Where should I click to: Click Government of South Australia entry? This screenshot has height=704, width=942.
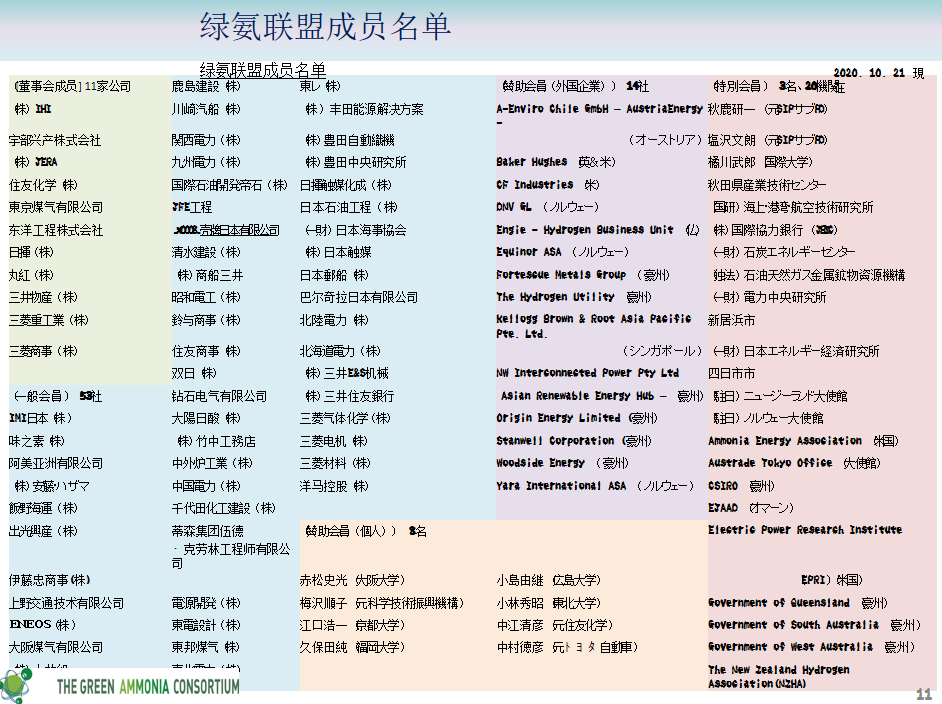pos(793,625)
